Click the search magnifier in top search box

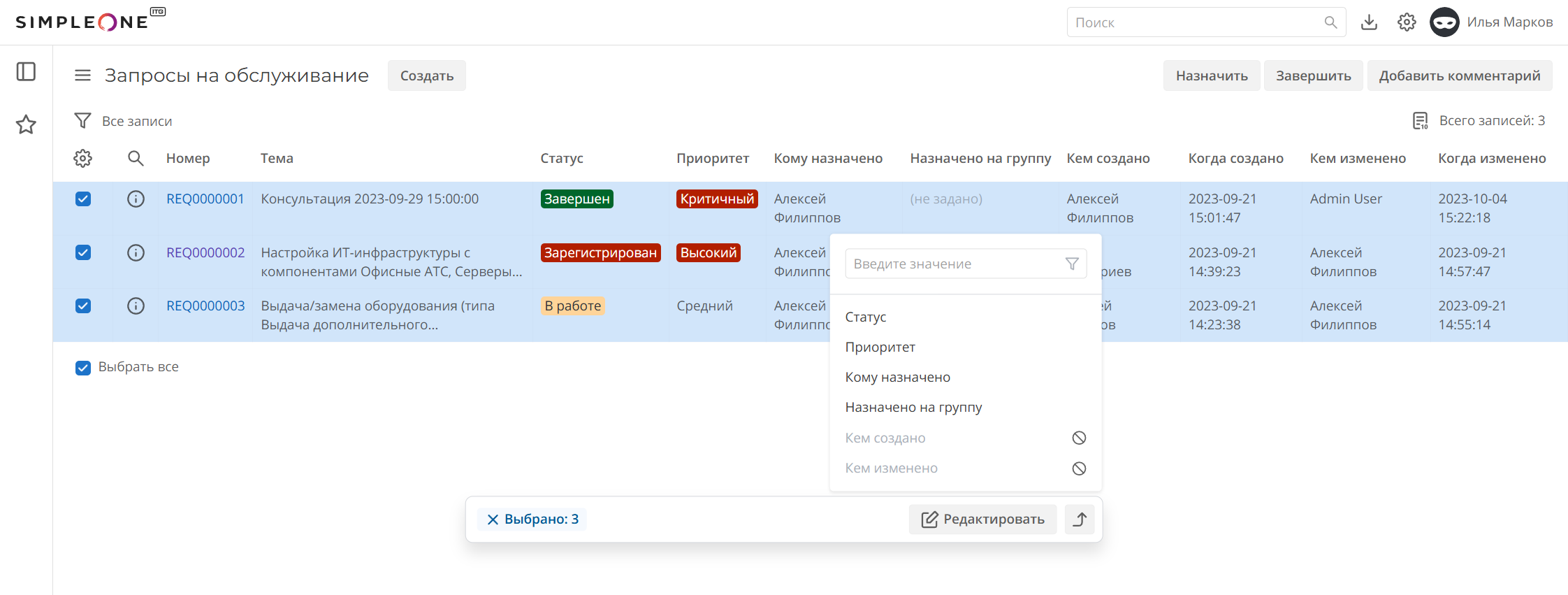[x=1330, y=22]
